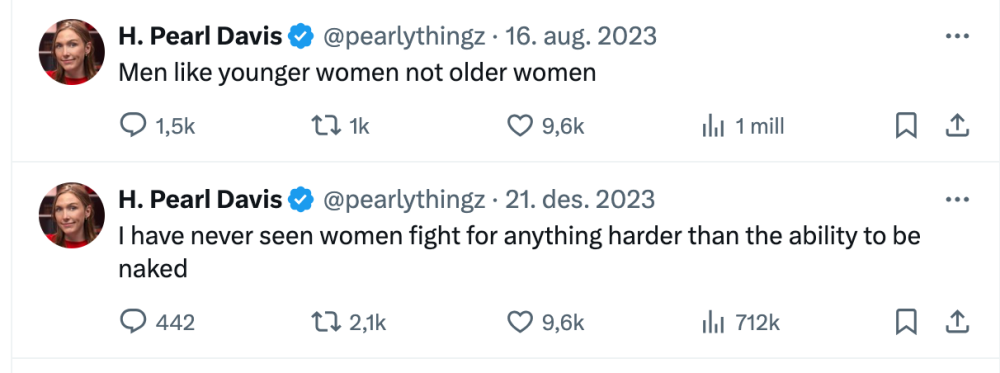This screenshot has height=373, width=1000.
Task: Bookmark the 21. des. 2023 tweet
Action: pos(906,322)
